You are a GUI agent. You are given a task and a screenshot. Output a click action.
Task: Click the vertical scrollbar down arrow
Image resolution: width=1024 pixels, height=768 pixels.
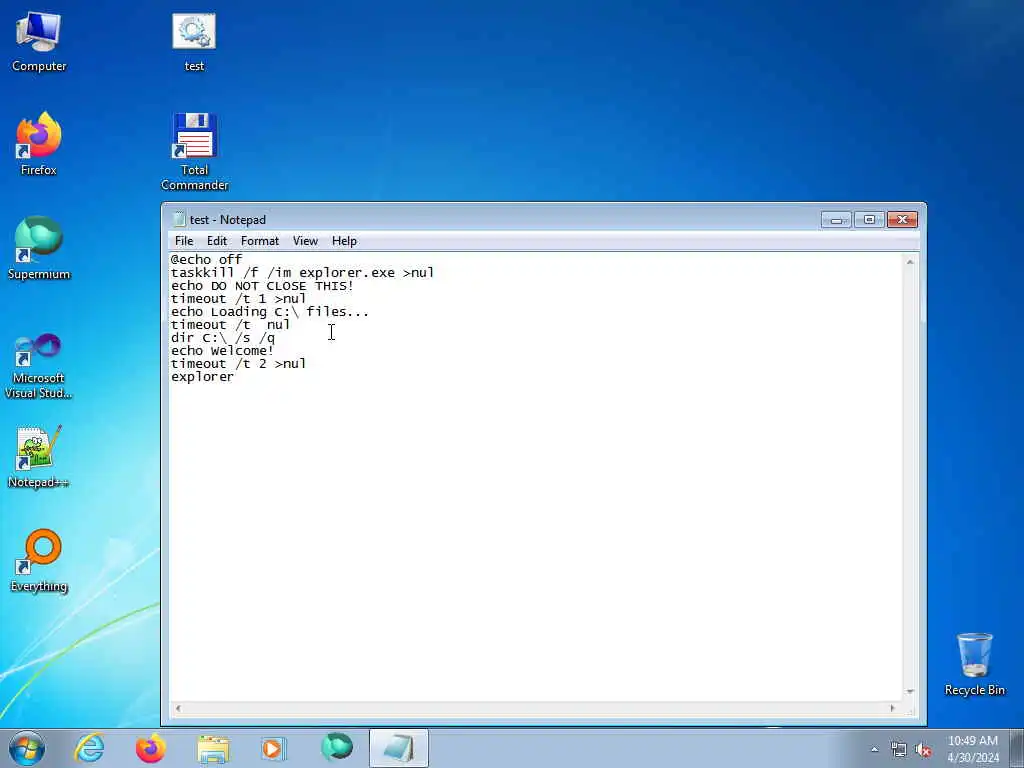[x=910, y=692]
